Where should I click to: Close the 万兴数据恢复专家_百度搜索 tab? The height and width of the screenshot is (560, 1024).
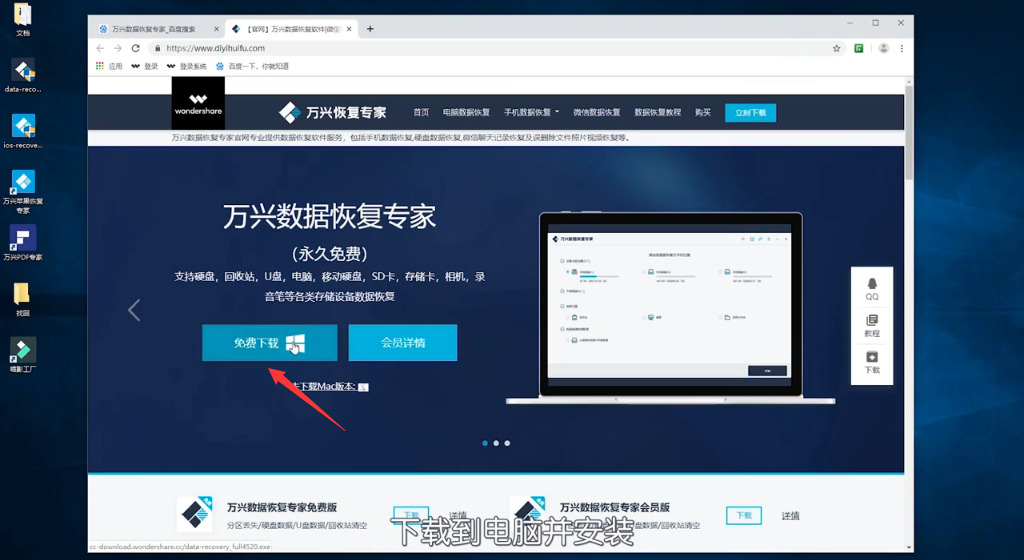pos(216,29)
